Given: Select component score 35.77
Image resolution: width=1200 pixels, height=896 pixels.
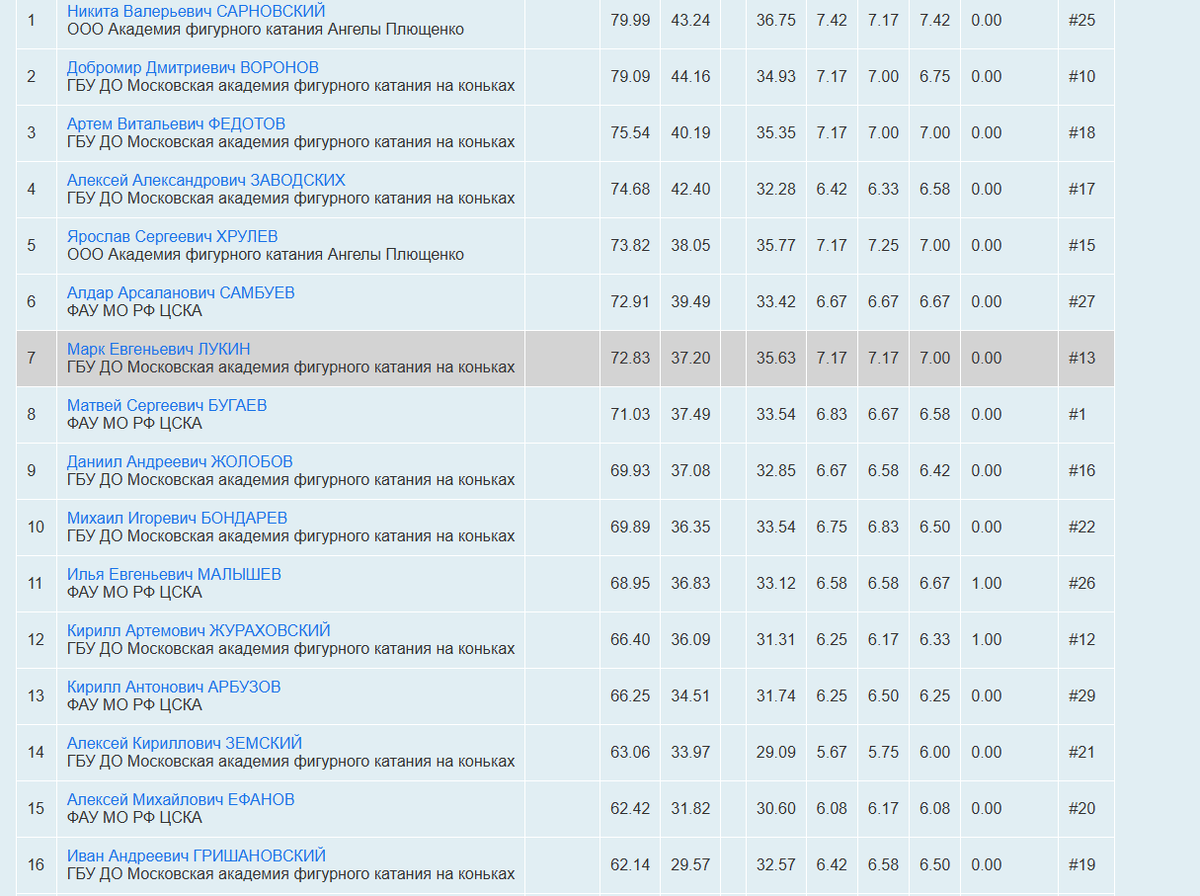Looking at the screenshot, I should (x=776, y=245).
